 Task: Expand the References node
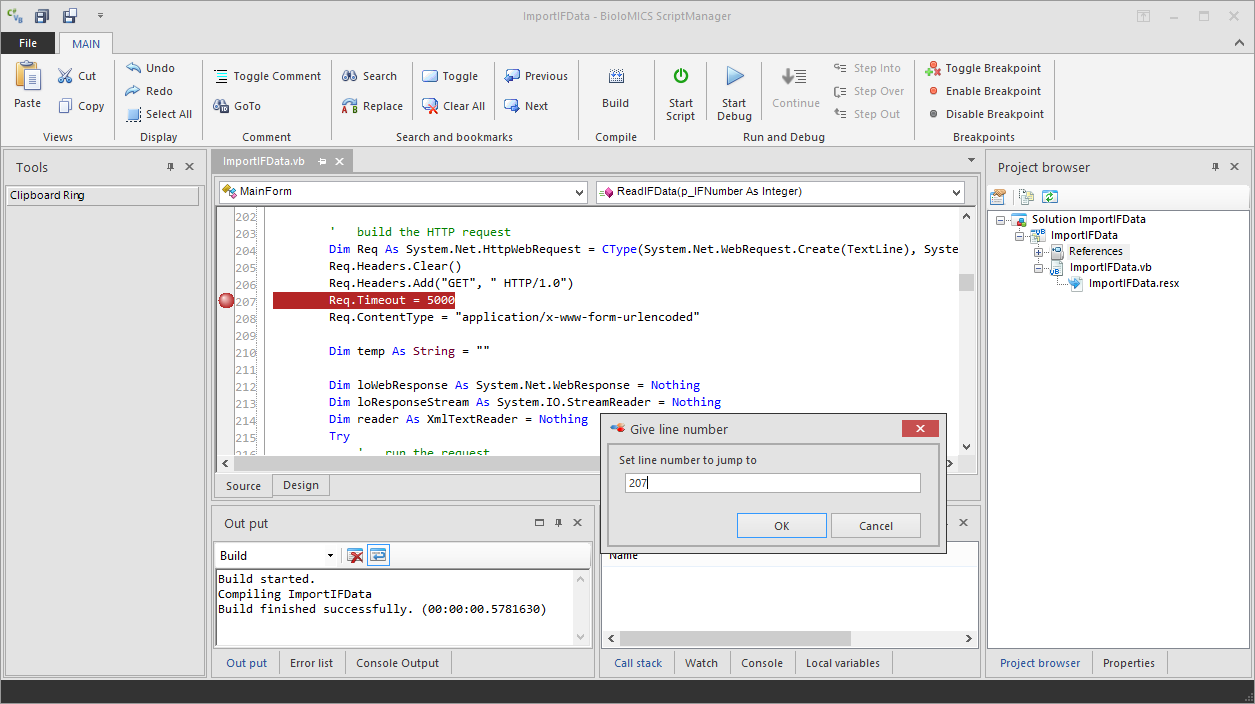click(1038, 252)
